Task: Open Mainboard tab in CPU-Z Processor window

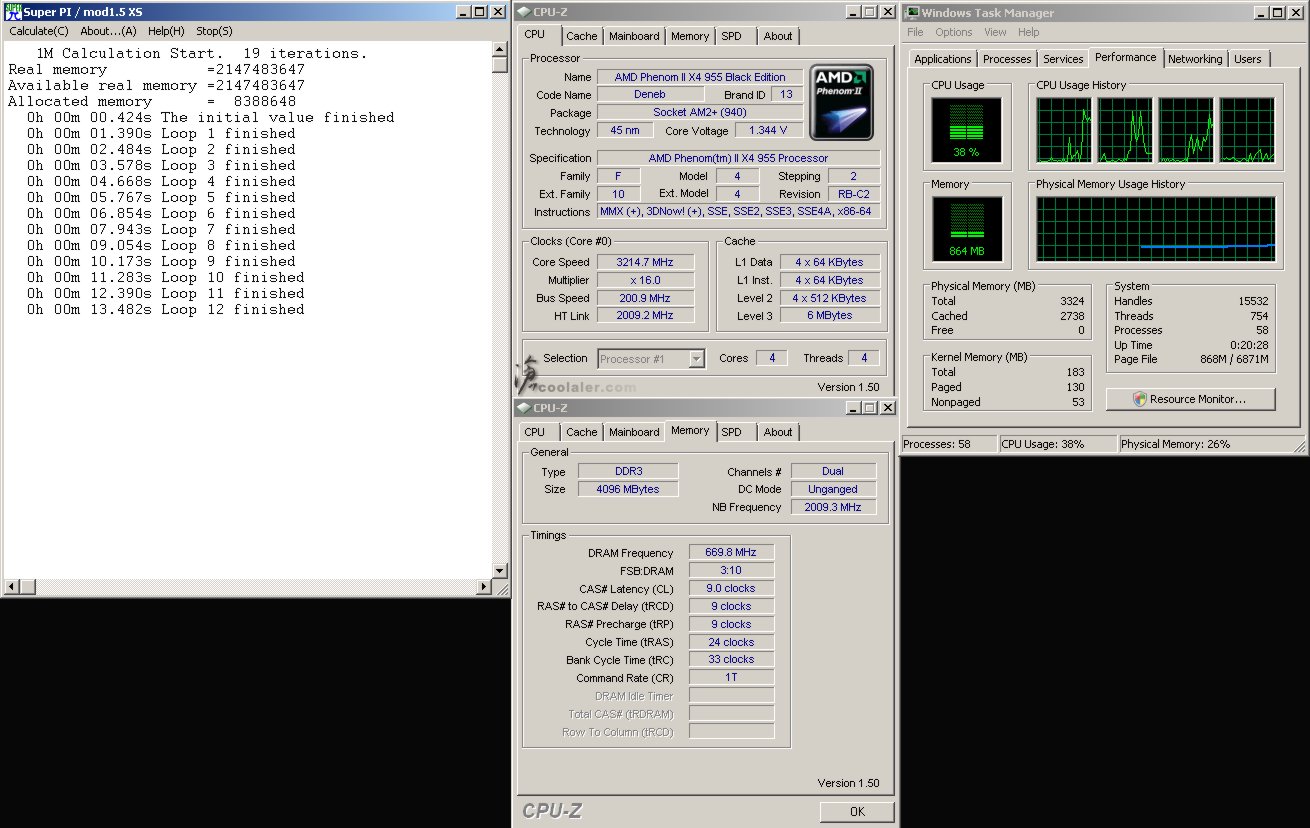Action: (x=634, y=36)
